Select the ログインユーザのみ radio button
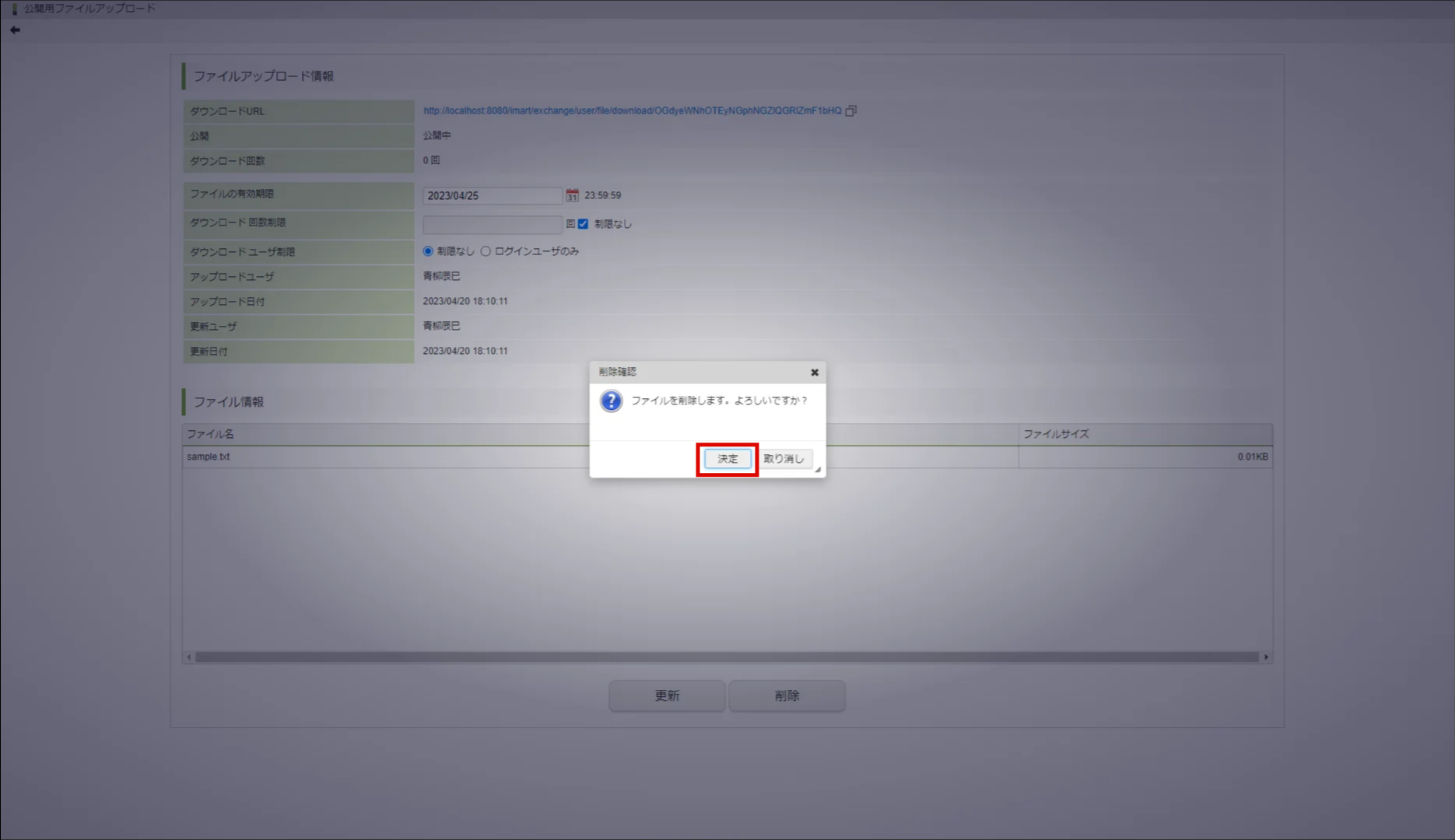Viewport: 1455px width, 840px height. (486, 251)
